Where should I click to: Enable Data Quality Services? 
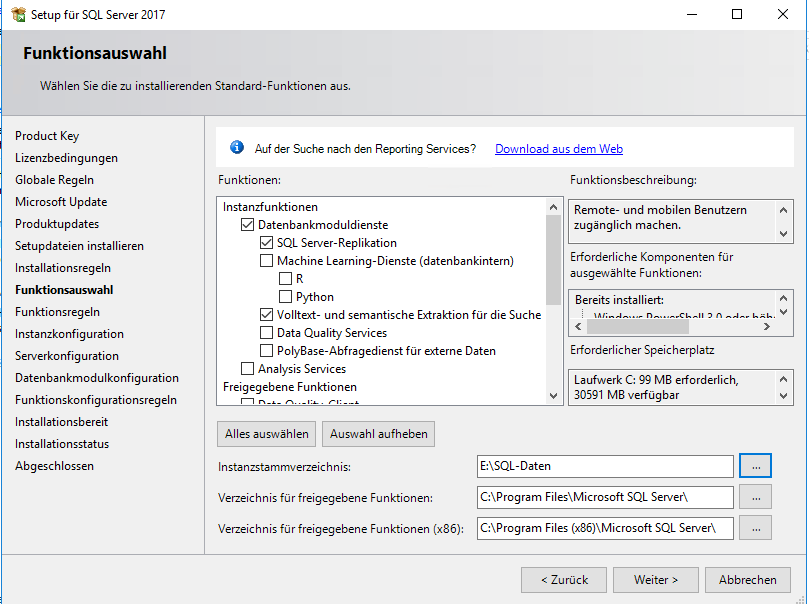(x=266, y=333)
